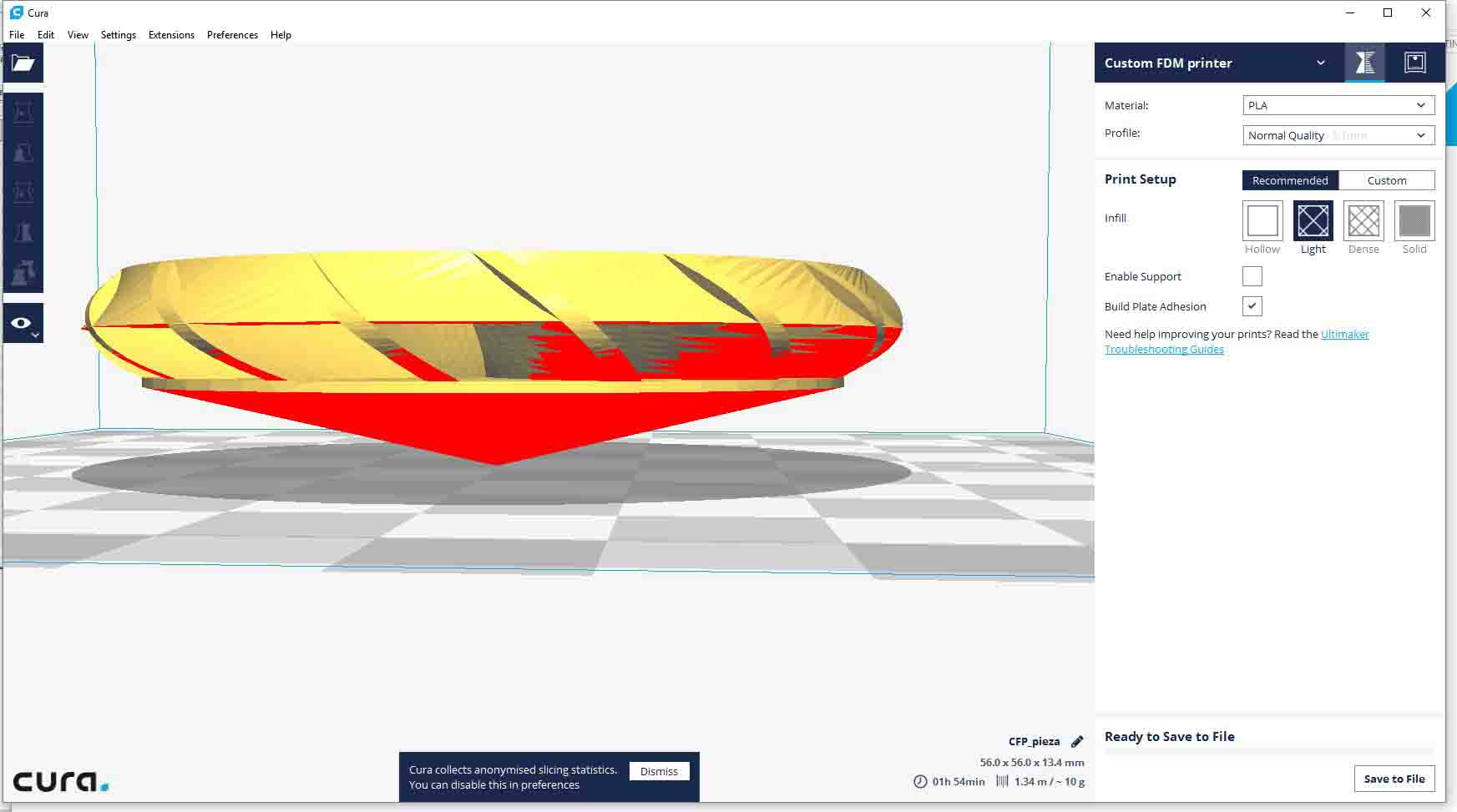1457x812 pixels.
Task: Open the Material dropdown showing PLA
Action: coord(1338,105)
